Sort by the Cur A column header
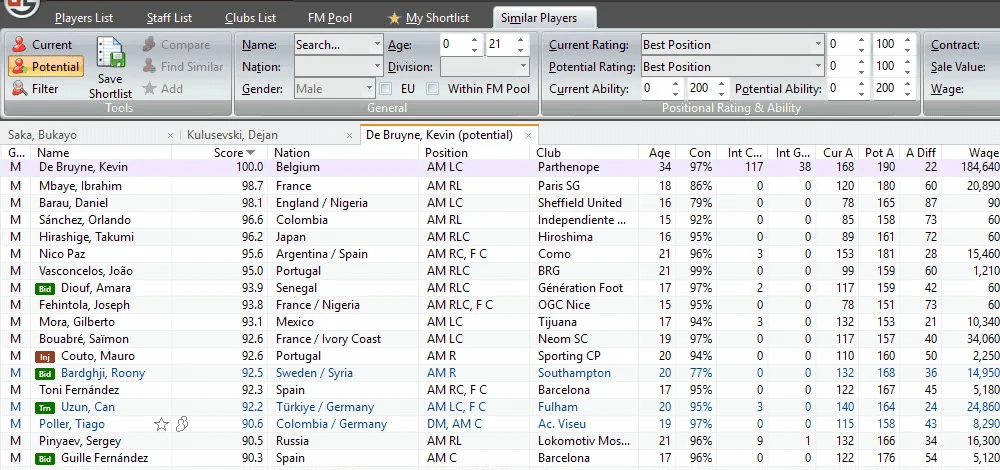 click(838, 152)
